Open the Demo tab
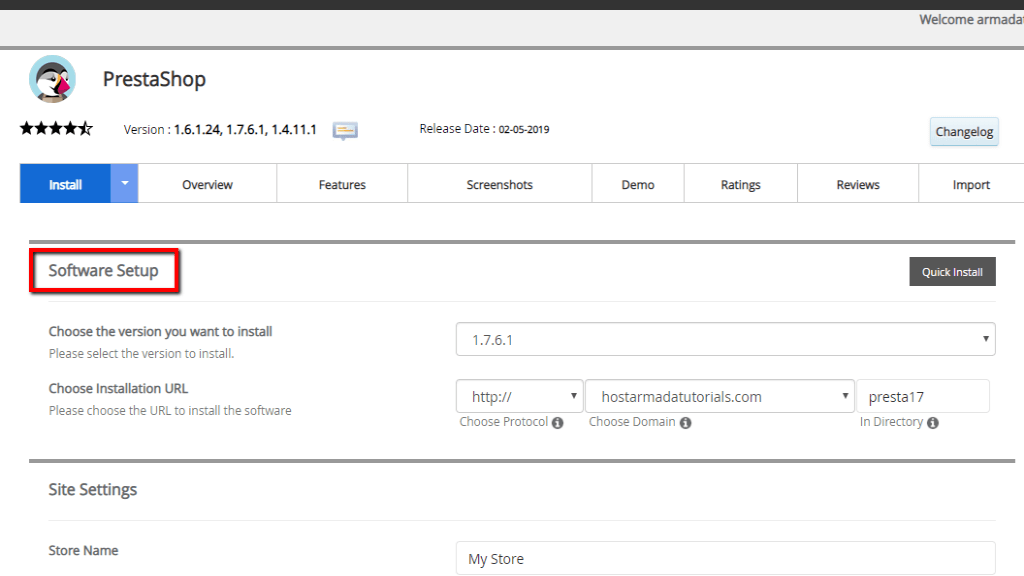The height and width of the screenshot is (576, 1024). tap(638, 184)
